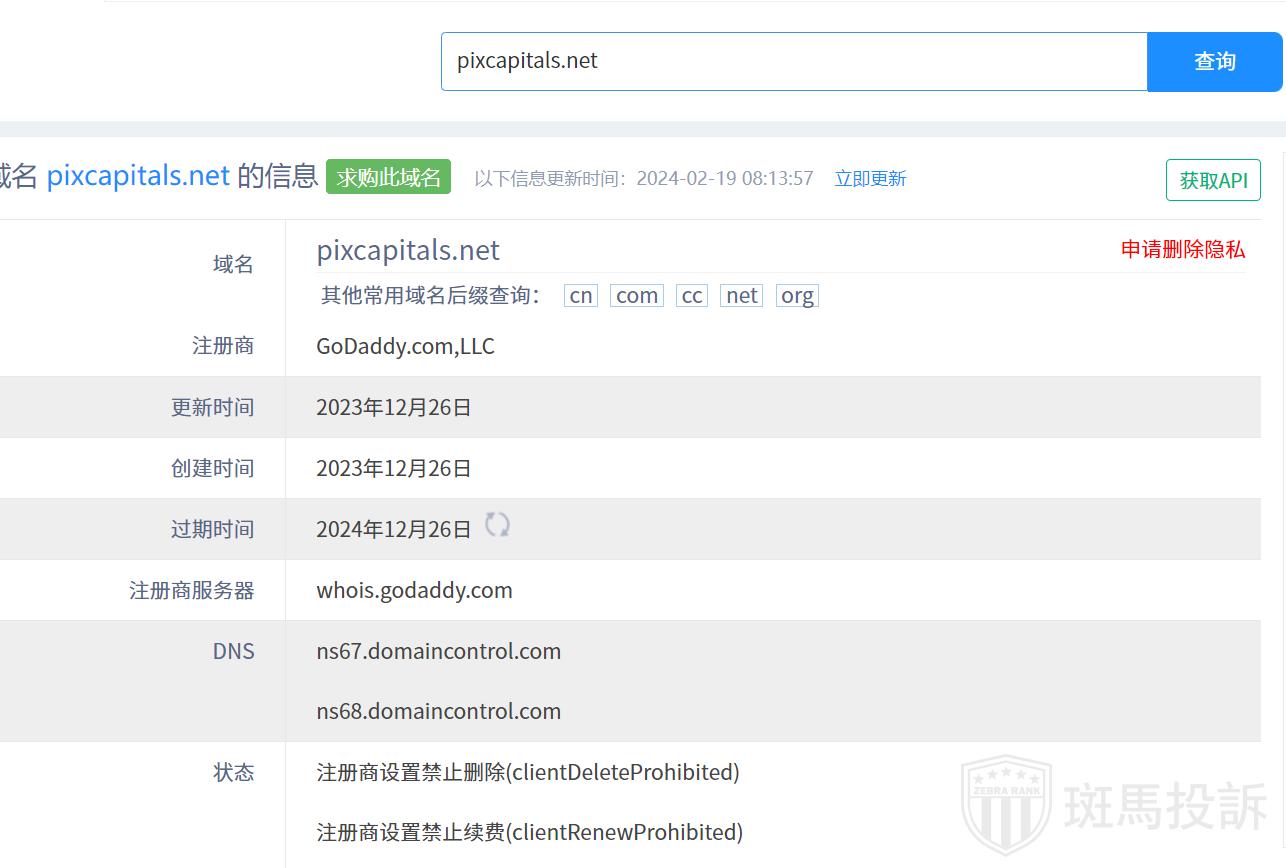Click the clientDeleteProhibited status line

(x=528, y=772)
